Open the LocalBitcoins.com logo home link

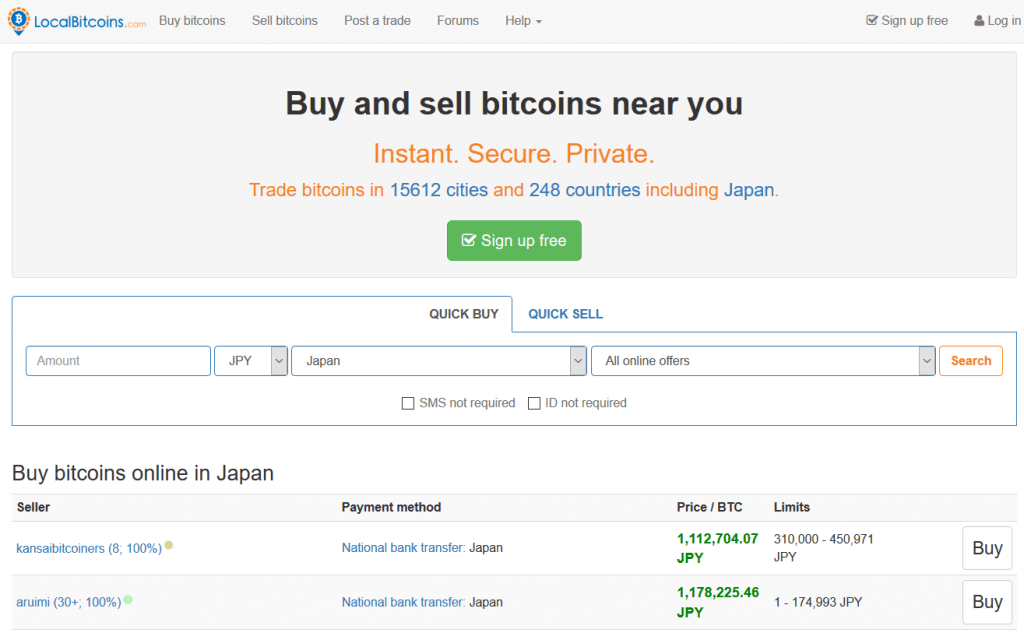click(77, 21)
